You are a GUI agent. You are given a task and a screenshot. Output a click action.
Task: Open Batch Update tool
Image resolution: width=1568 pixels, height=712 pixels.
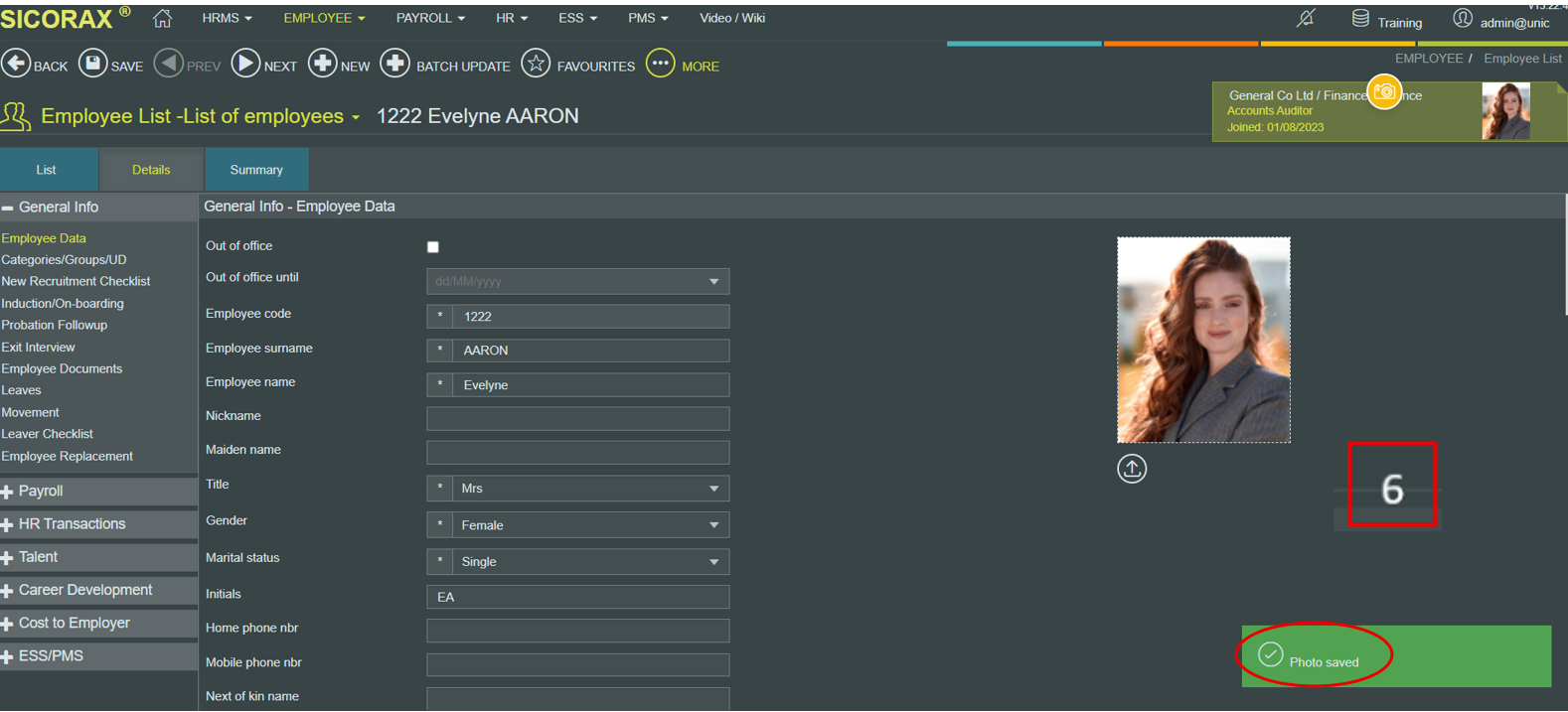(394, 65)
